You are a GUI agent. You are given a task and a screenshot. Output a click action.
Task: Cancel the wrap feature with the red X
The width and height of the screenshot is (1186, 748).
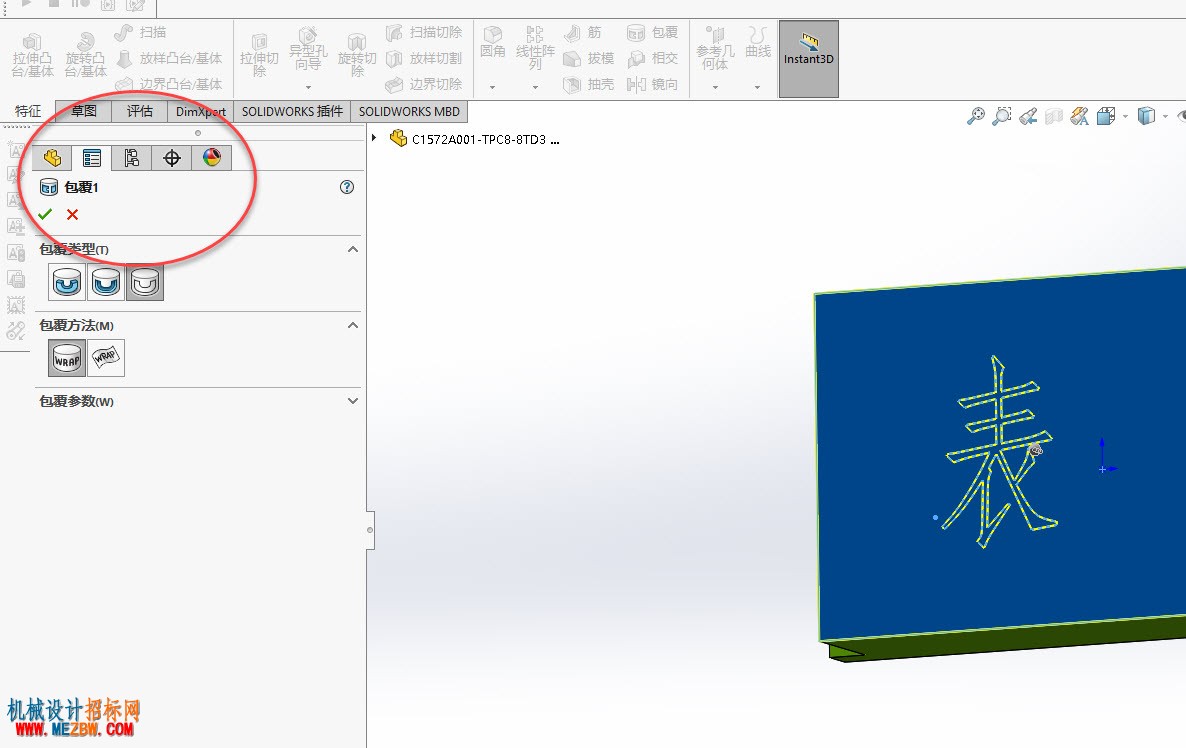pos(73,214)
